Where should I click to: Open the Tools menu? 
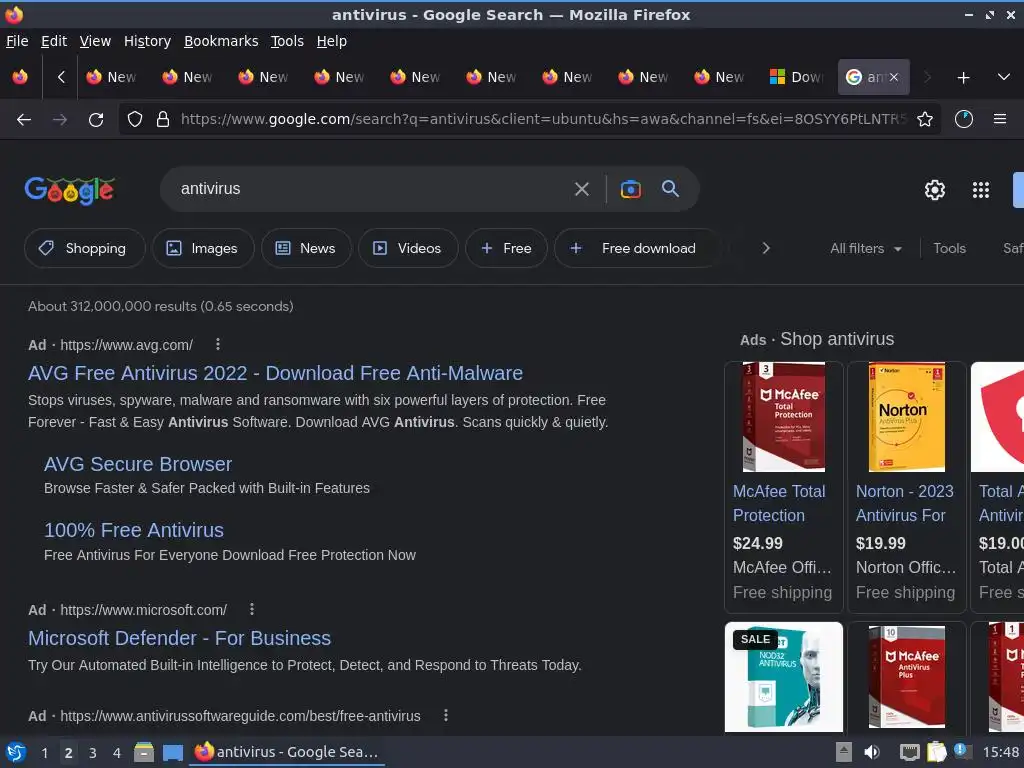point(287,41)
